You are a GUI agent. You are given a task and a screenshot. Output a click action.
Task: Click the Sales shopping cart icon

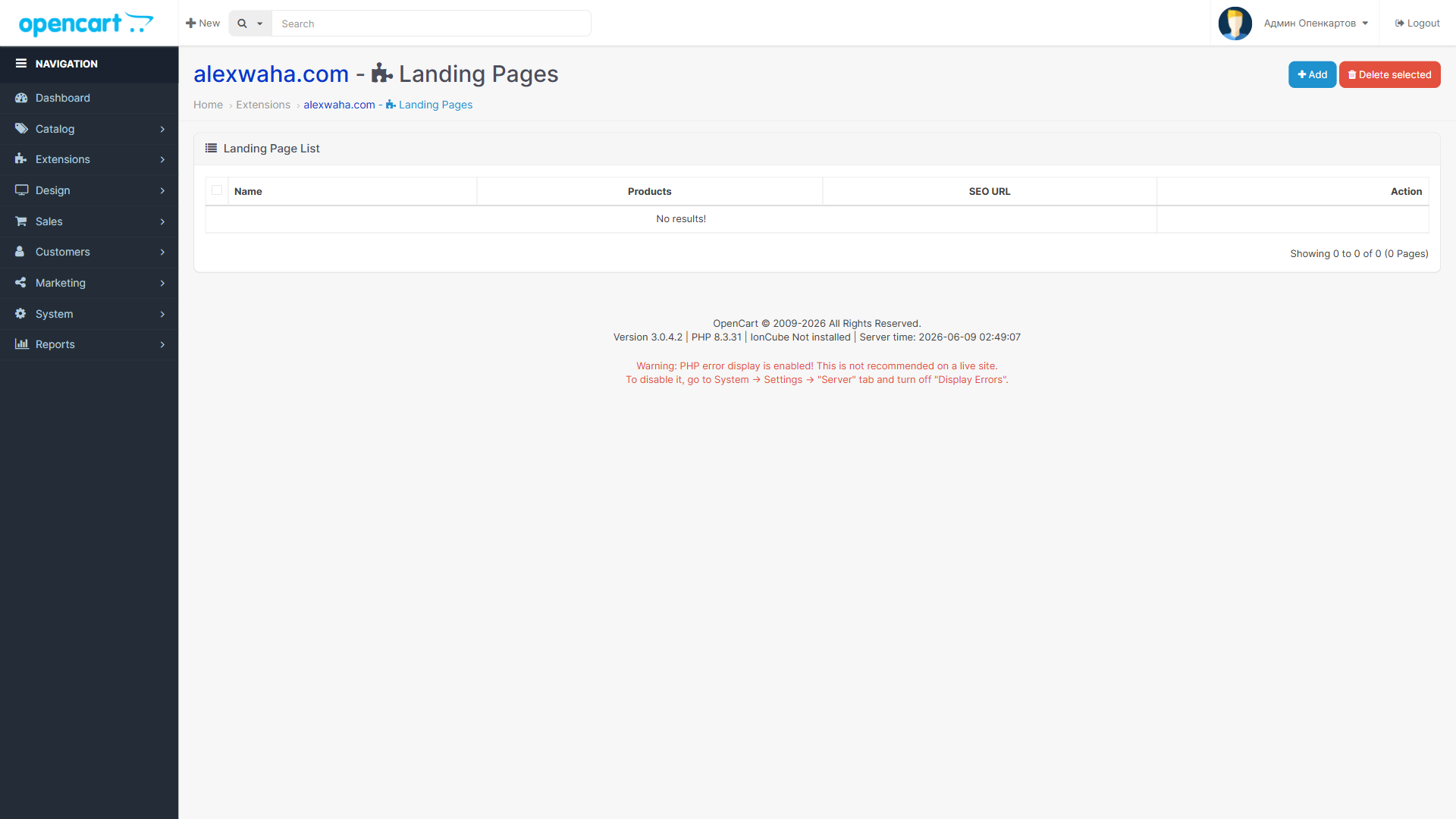[21, 221]
